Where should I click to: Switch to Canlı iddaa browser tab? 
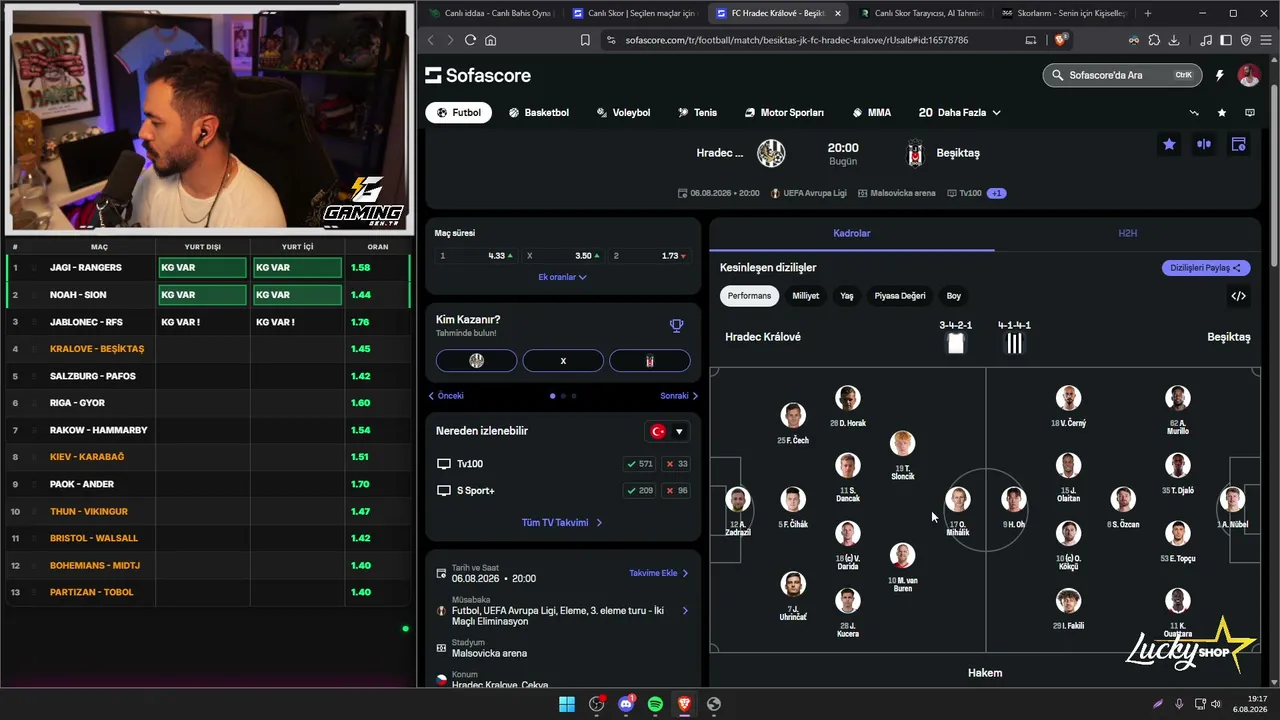(x=490, y=13)
